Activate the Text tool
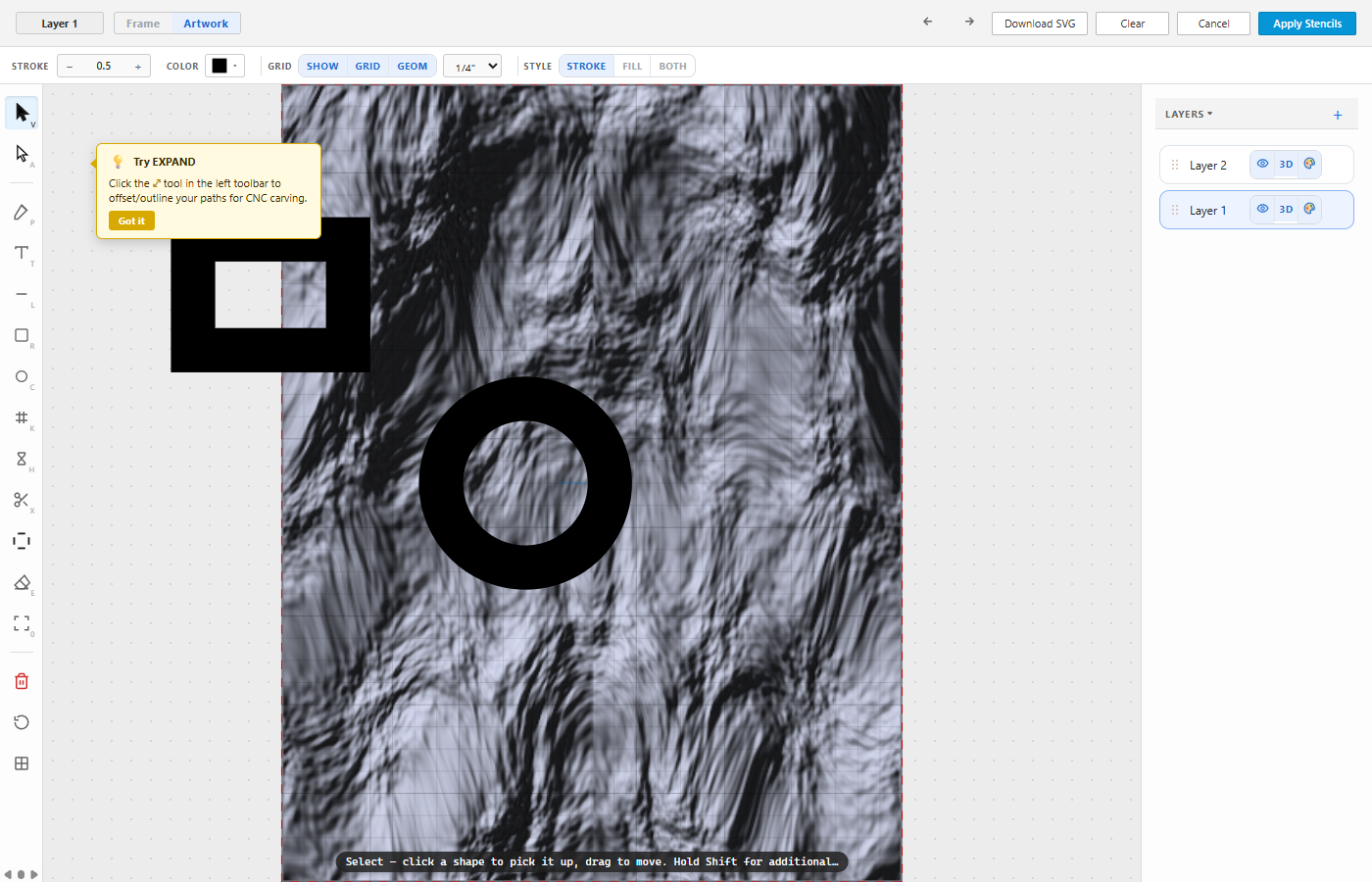Image resolution: width=1372 pixels, height=882 pixels. [x=22, y=253]
